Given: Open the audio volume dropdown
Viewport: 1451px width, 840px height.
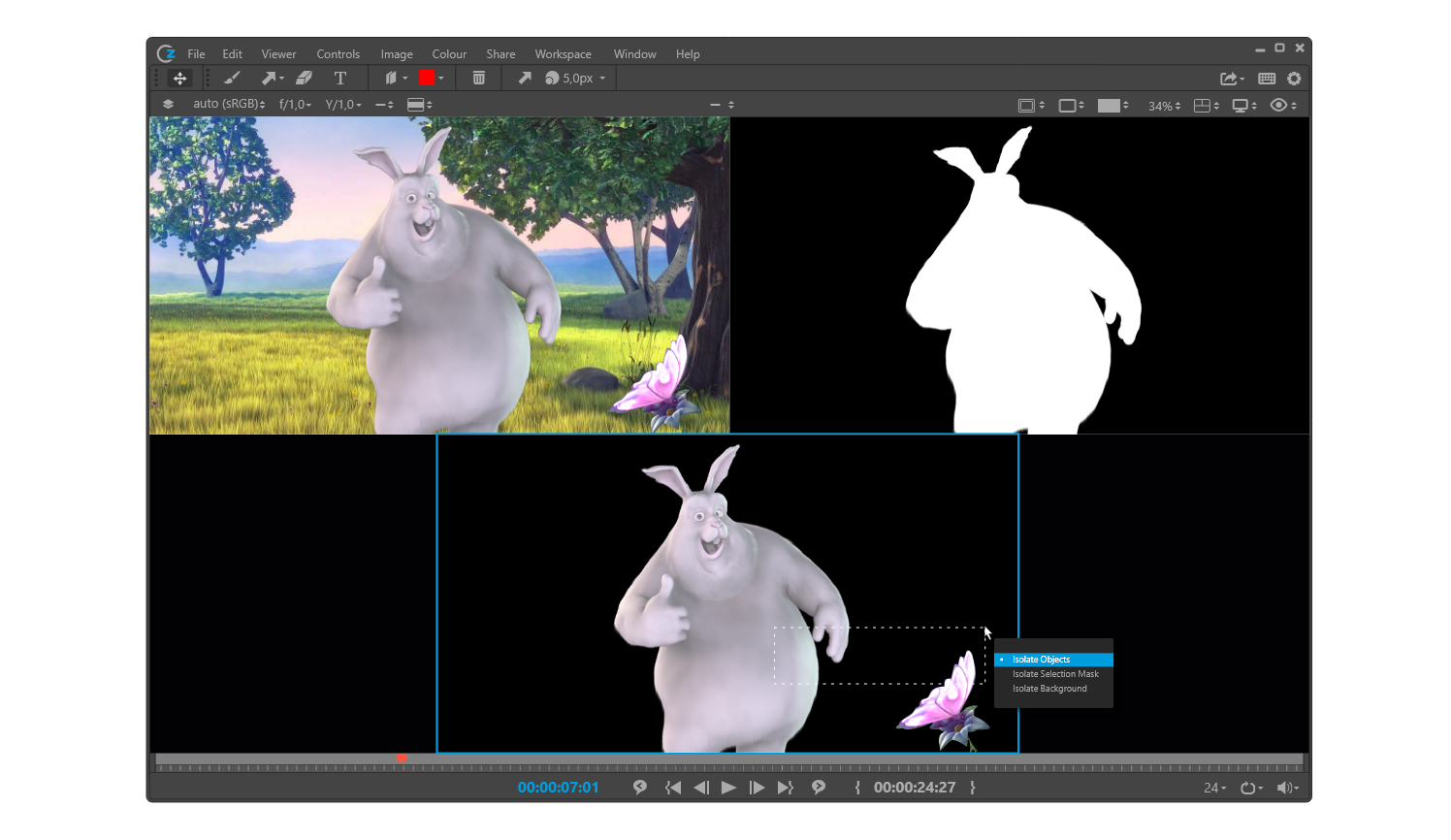Looking at the screenshot, I should click(x=1288, y=788).
